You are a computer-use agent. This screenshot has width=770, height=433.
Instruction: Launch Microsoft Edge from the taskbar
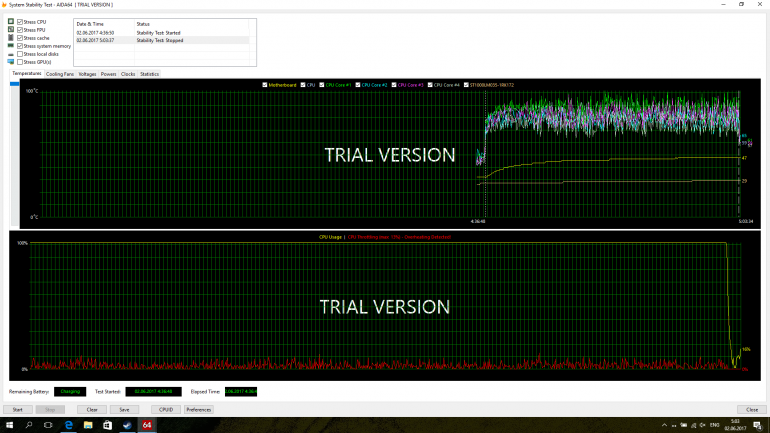point(68,425)
